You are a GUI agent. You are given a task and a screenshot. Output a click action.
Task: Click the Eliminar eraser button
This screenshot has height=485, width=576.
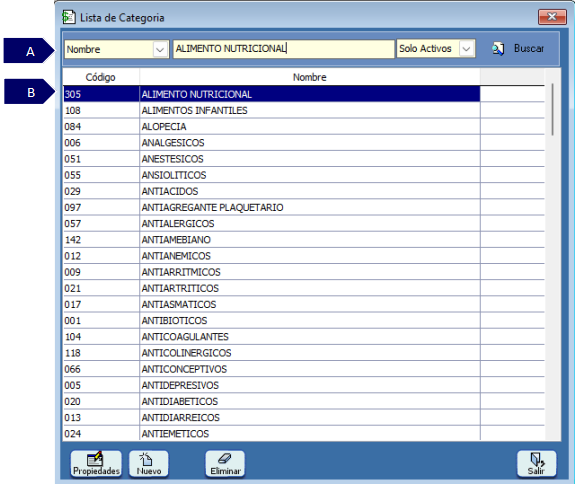pos(225,464)
